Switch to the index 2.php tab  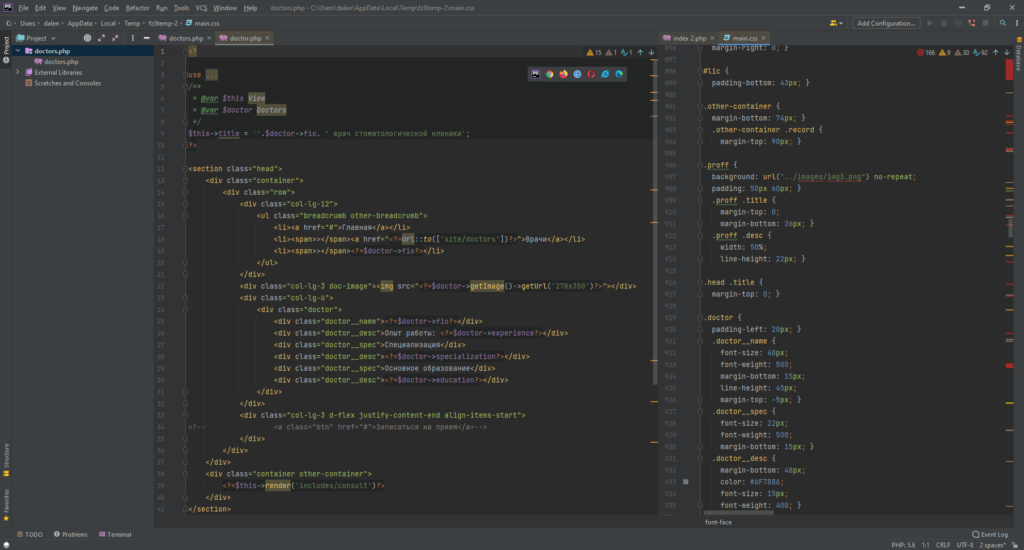[688, 38]
